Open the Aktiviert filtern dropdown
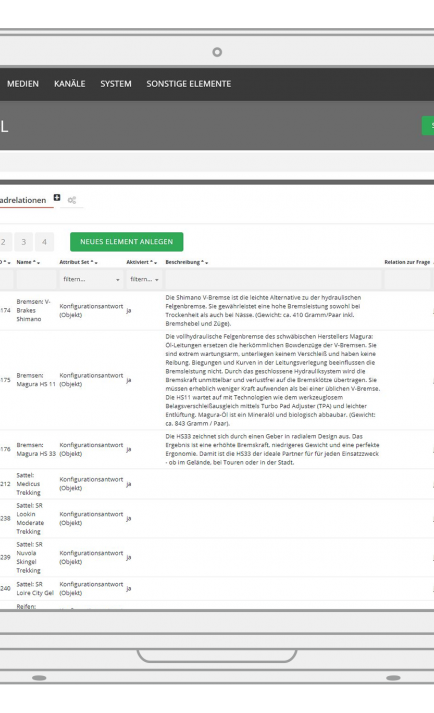The height and width of the screenshot is (713, 434). point(144,279)
